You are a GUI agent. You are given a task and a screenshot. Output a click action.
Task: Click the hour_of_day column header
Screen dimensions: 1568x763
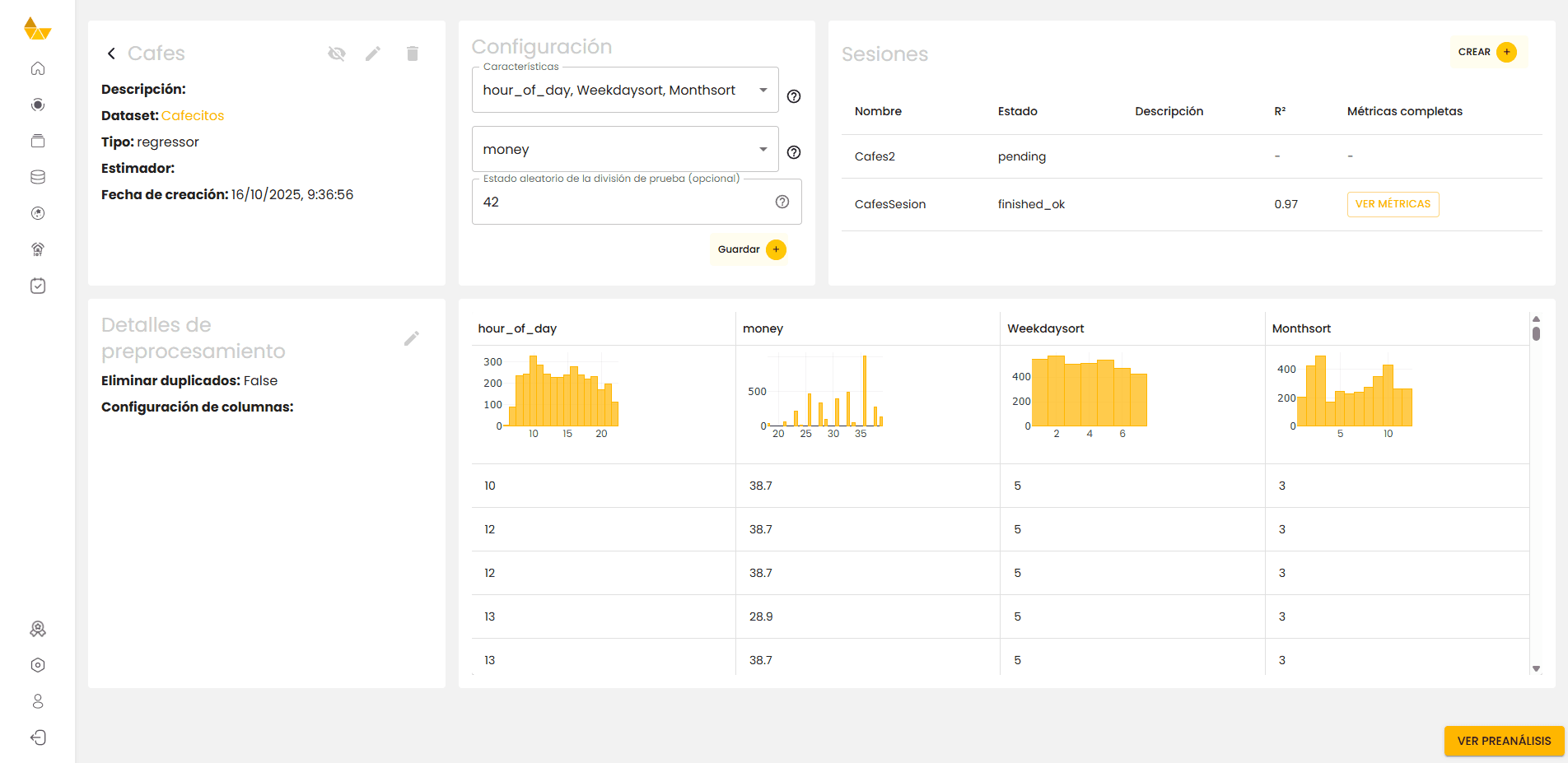coord(517,328)
